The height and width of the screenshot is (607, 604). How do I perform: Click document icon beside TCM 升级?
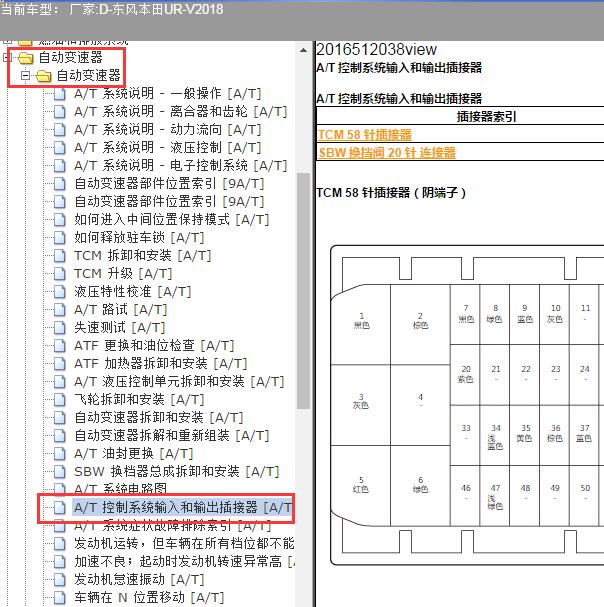tap(59, 274)
